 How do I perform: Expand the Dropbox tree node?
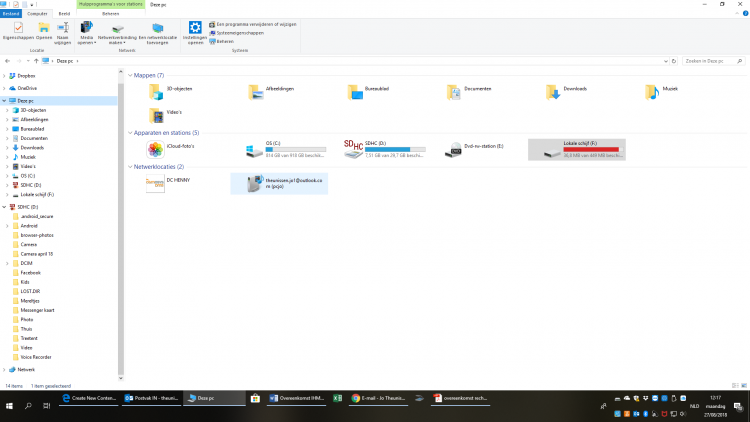coord(5,75)
